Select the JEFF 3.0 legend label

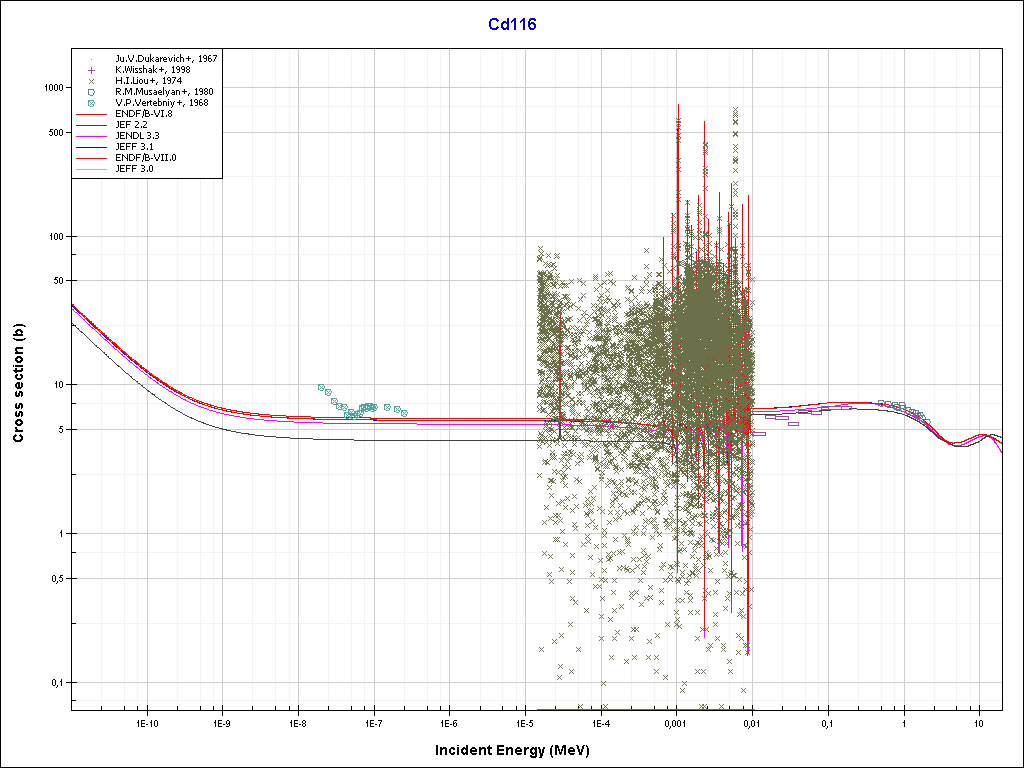[x=134, y=169]
